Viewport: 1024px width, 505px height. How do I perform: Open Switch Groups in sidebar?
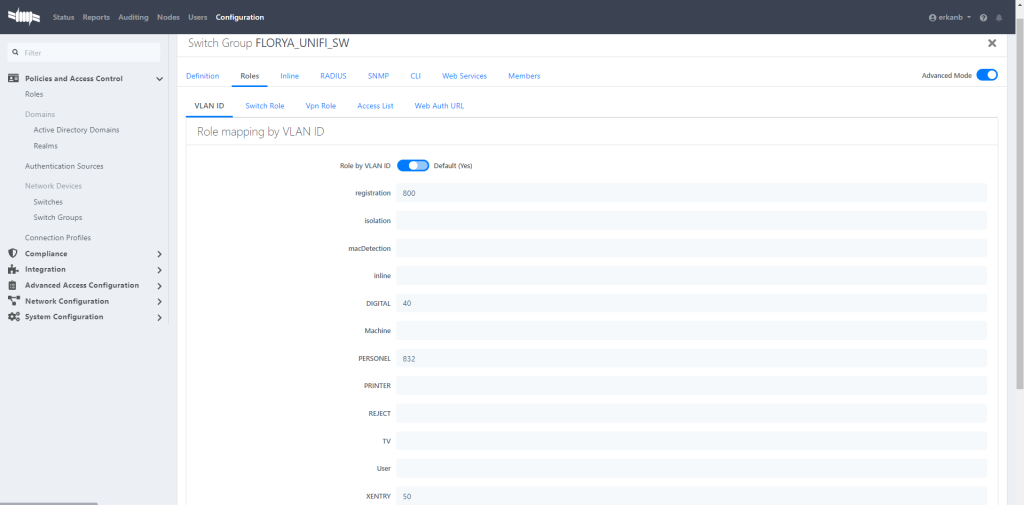click(58, 217)
